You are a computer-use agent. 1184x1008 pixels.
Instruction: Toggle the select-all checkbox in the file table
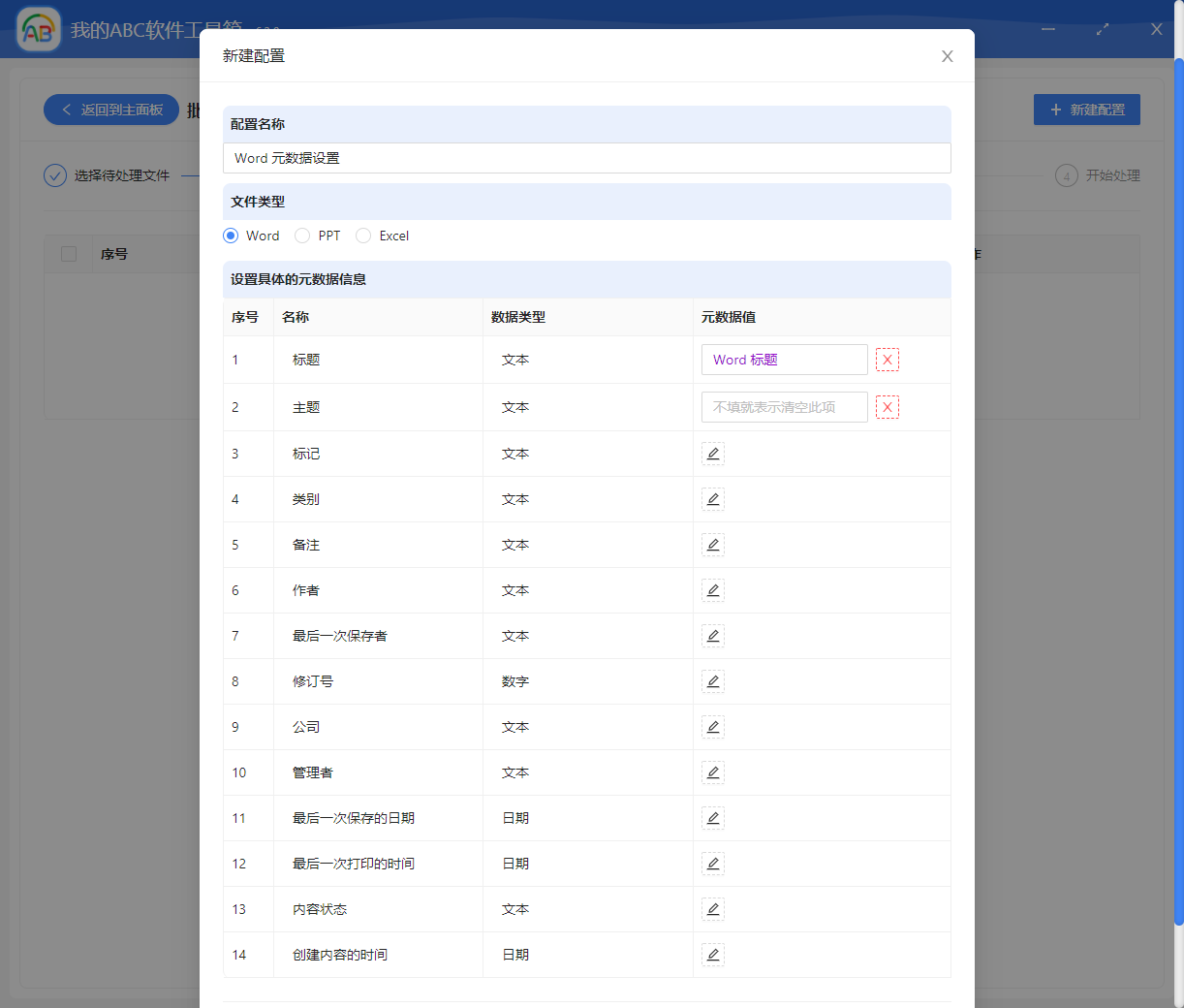[68, 253]
